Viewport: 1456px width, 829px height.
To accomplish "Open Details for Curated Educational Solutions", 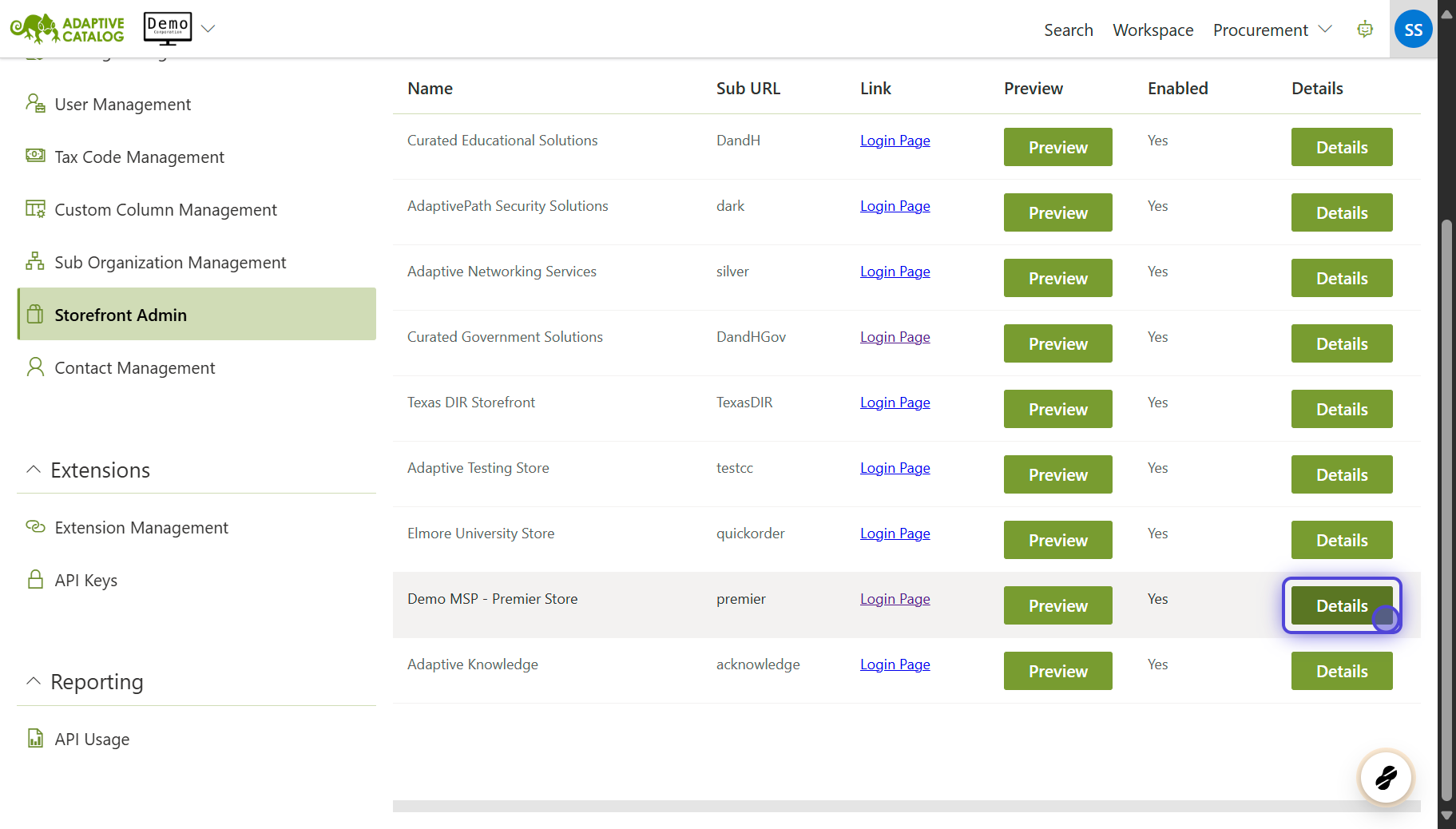I will coord(1342,147).
